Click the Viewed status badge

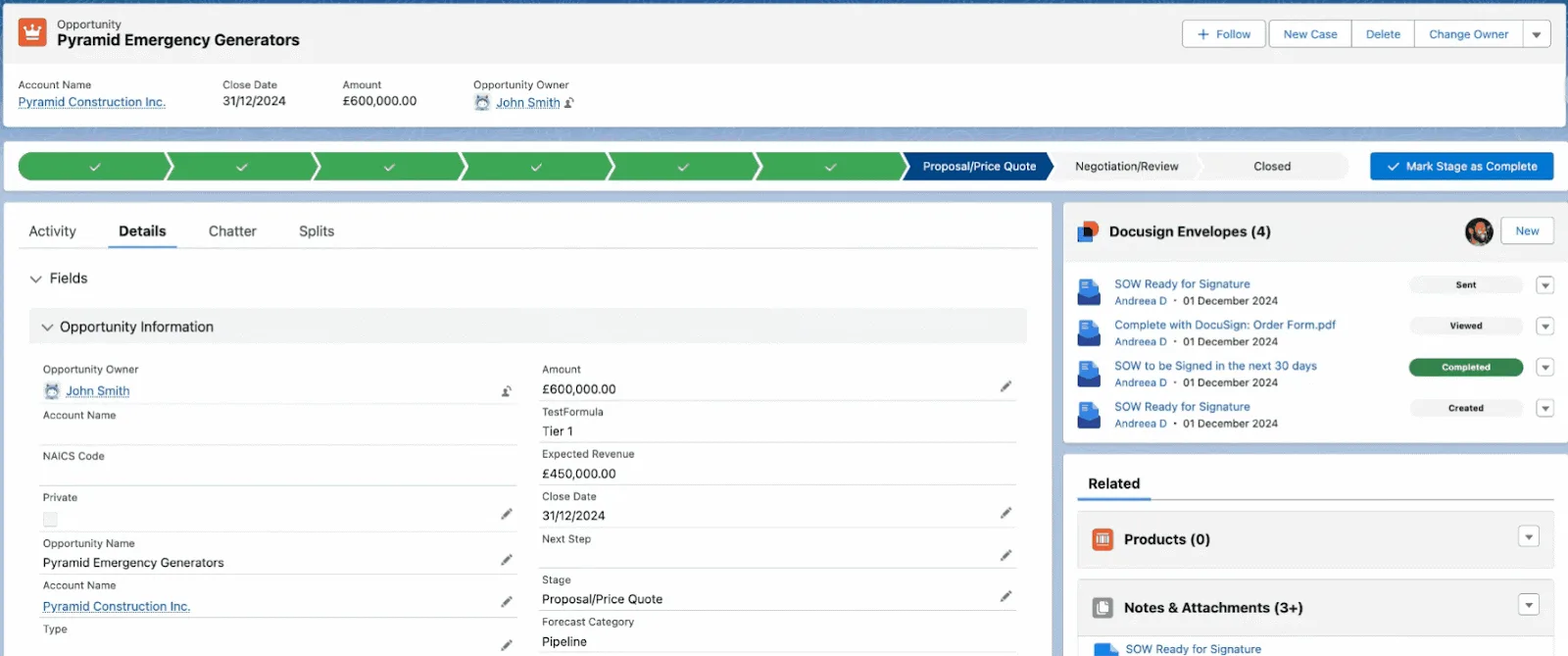pos(1466,327)
